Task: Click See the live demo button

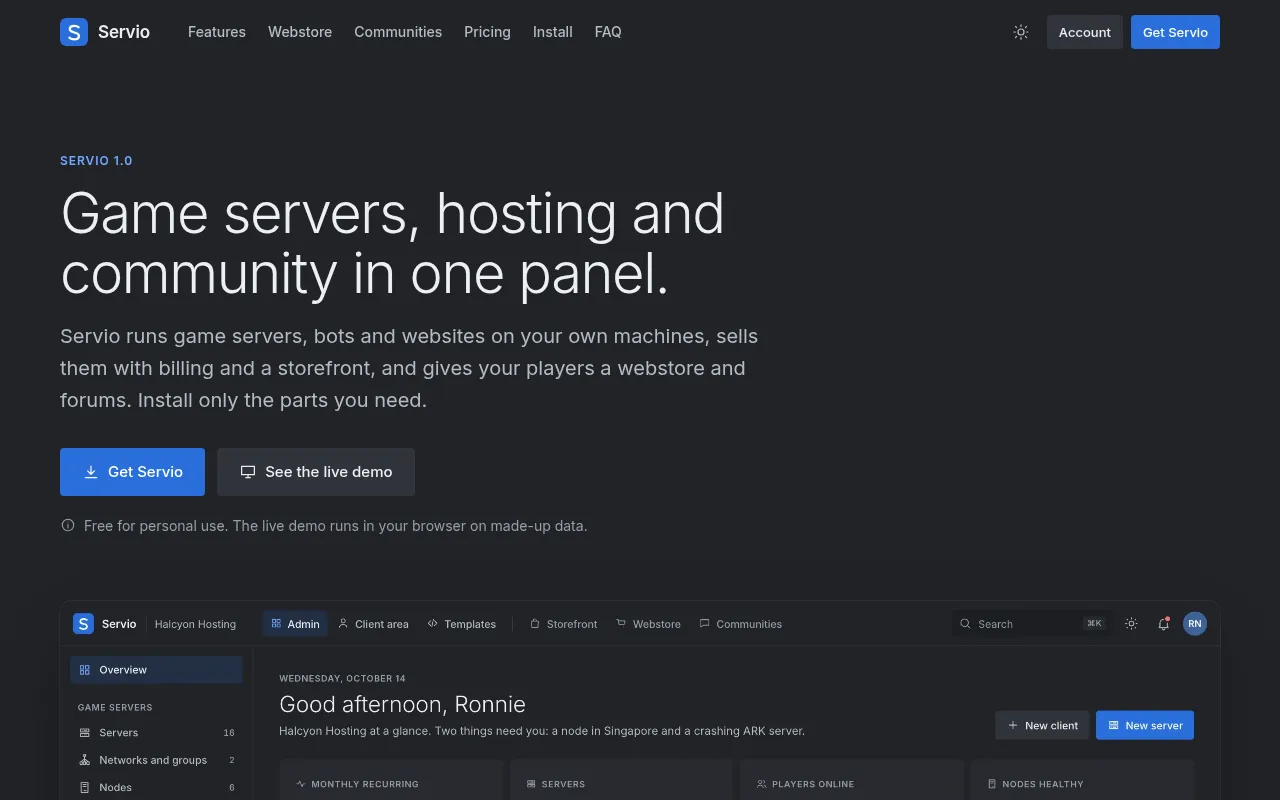Action: [x=316, y=472]
